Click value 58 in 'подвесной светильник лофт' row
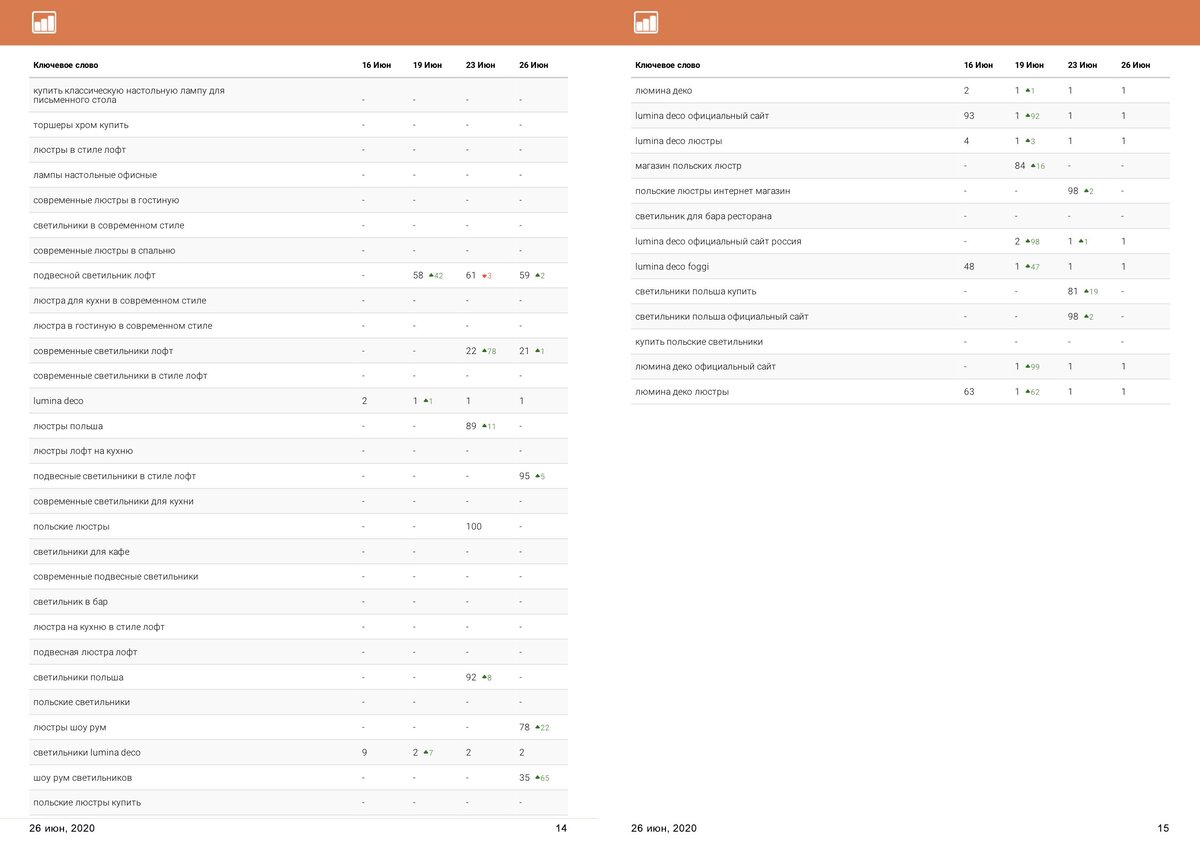The image size is (1200, 853). tap(418, 275)
